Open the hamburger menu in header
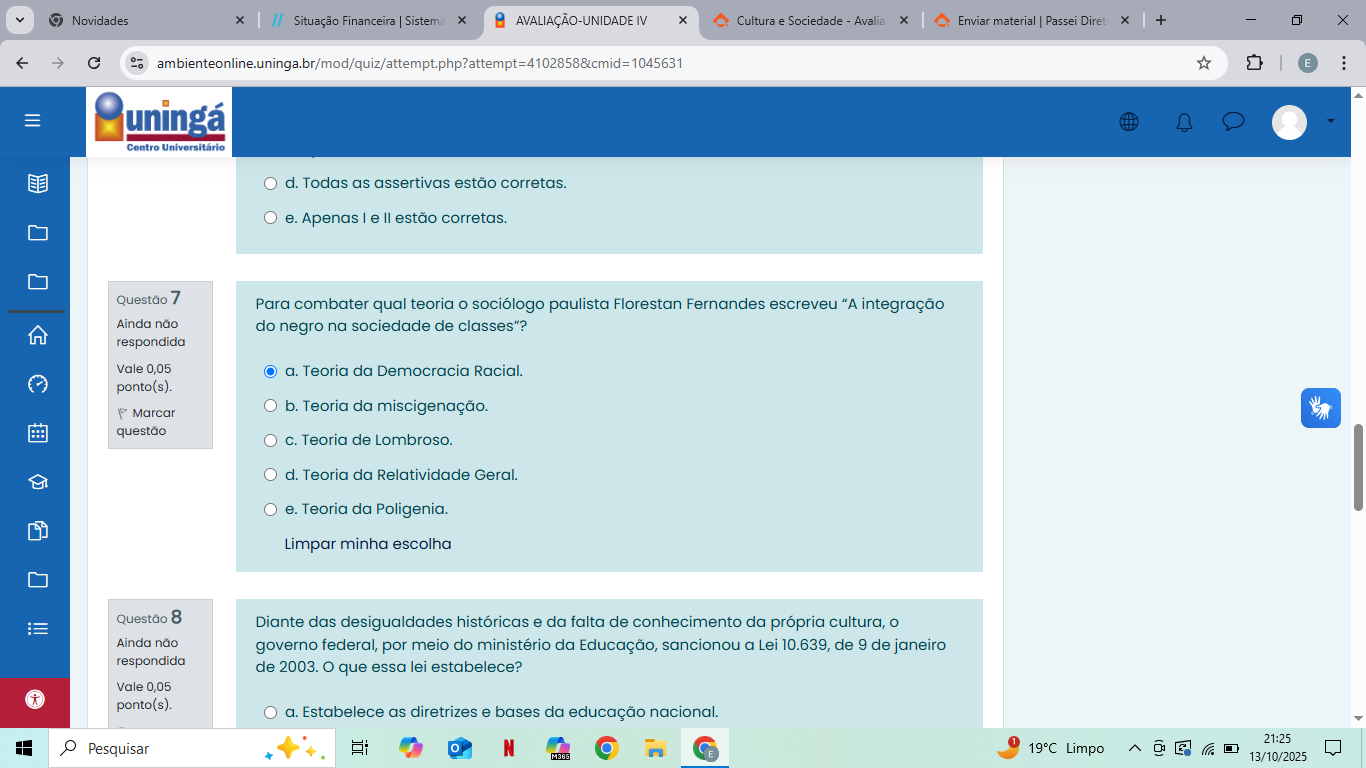The width and height of the screenshot is (1366, 768). click(33, 121)
